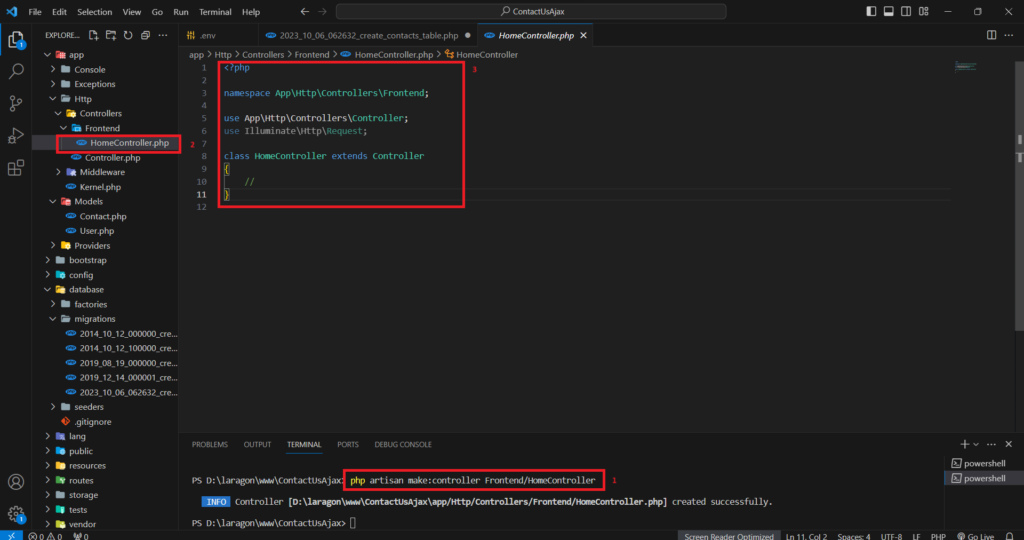Open the View menu

click(x=131, y=12)
